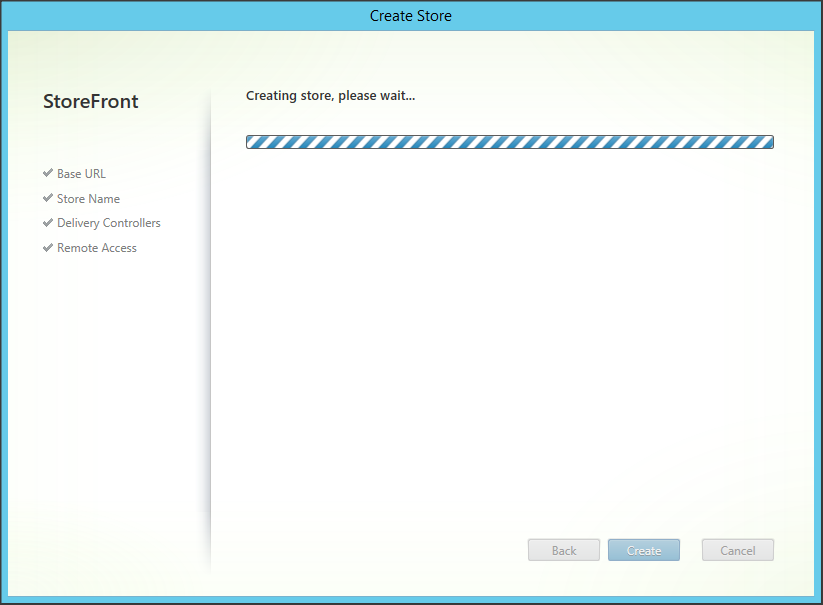Click the checkmark icon beside Remote Access
Image resolution: width=823 pixels, height=605 pixels.
pyautogui.click(x=48, y=247)
